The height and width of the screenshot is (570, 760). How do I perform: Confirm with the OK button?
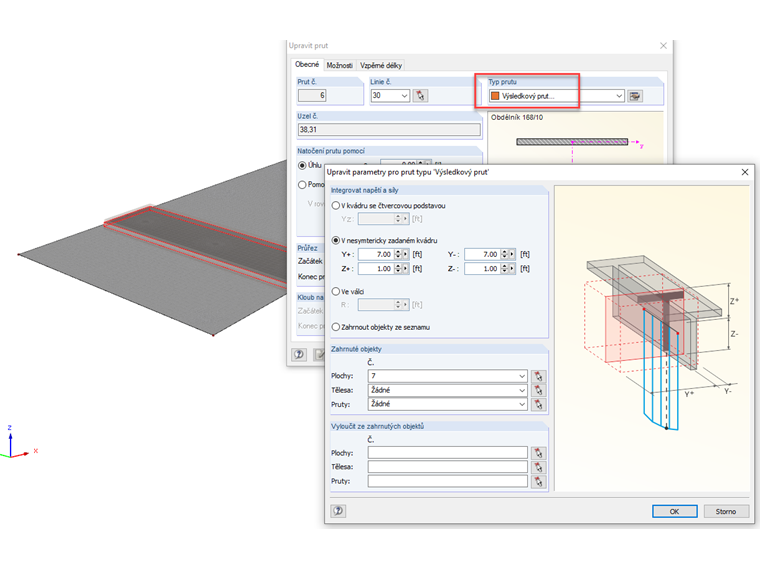point(674,511)
